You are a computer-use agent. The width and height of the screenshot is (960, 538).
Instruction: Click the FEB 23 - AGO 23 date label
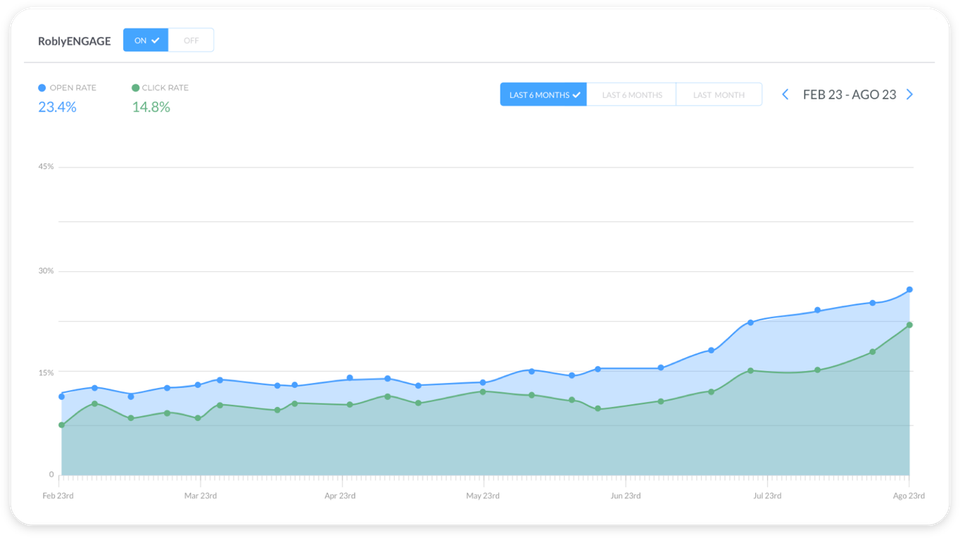tap(848, 95)
